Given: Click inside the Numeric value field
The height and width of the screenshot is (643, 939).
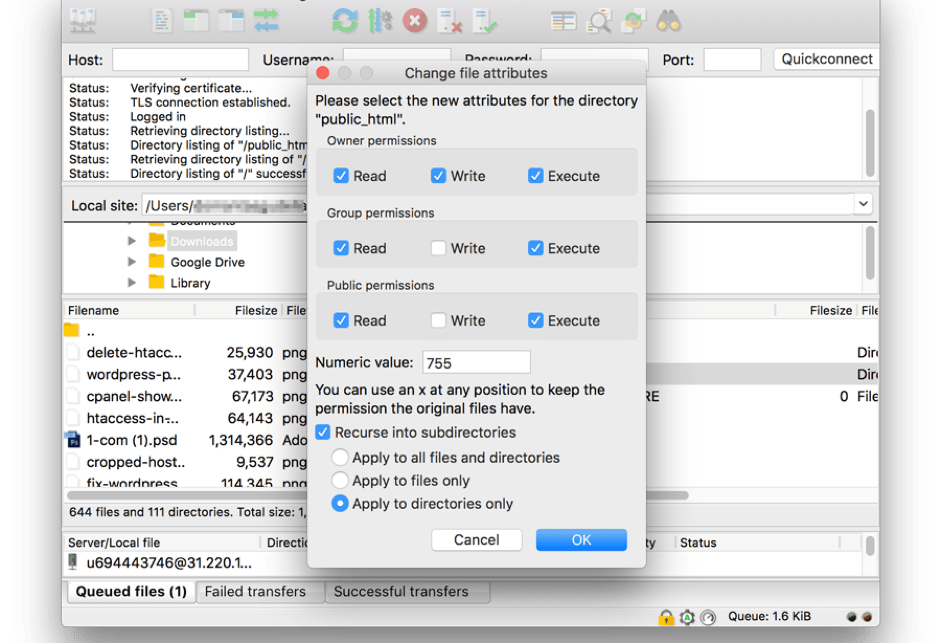Looking at the screenshot, I should [x=476, y=361].
